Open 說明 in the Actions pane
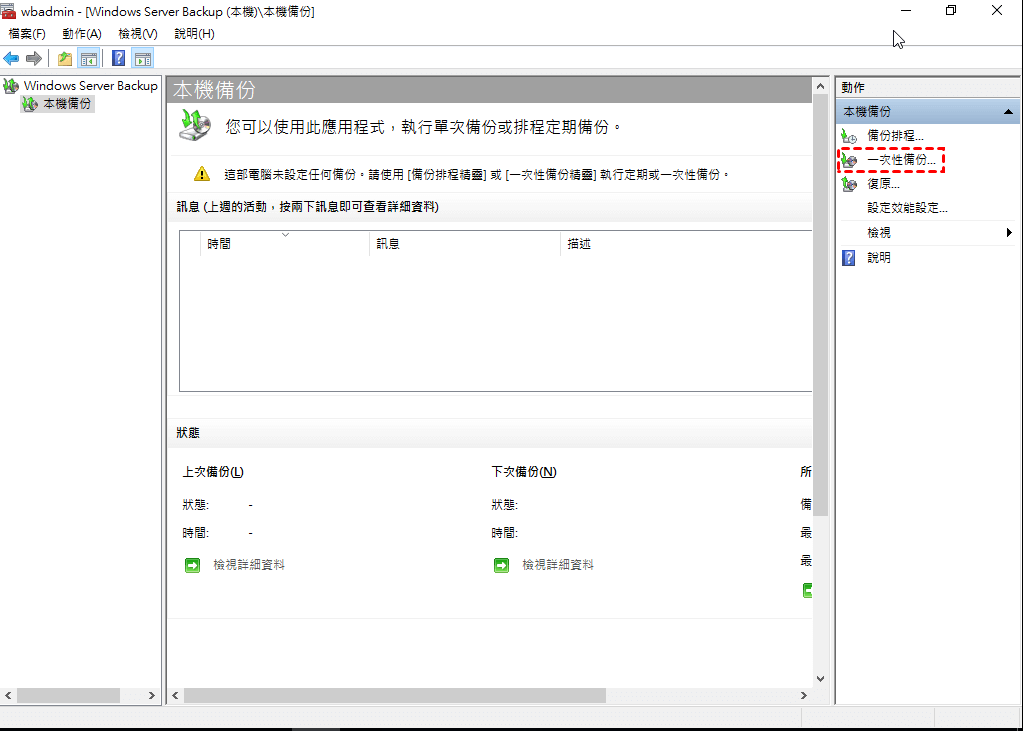Image resolution: width=1023 pixels, height=731 pixels. pos(879,258)
